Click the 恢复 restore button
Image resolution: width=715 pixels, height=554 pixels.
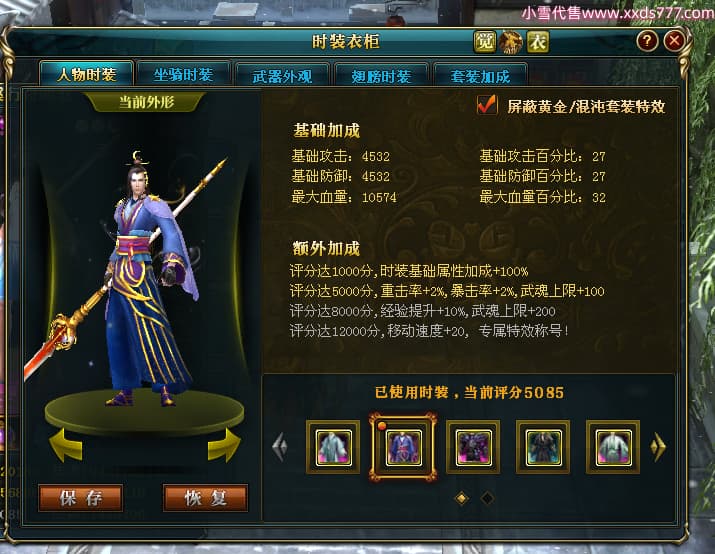(x=206, y=498)
